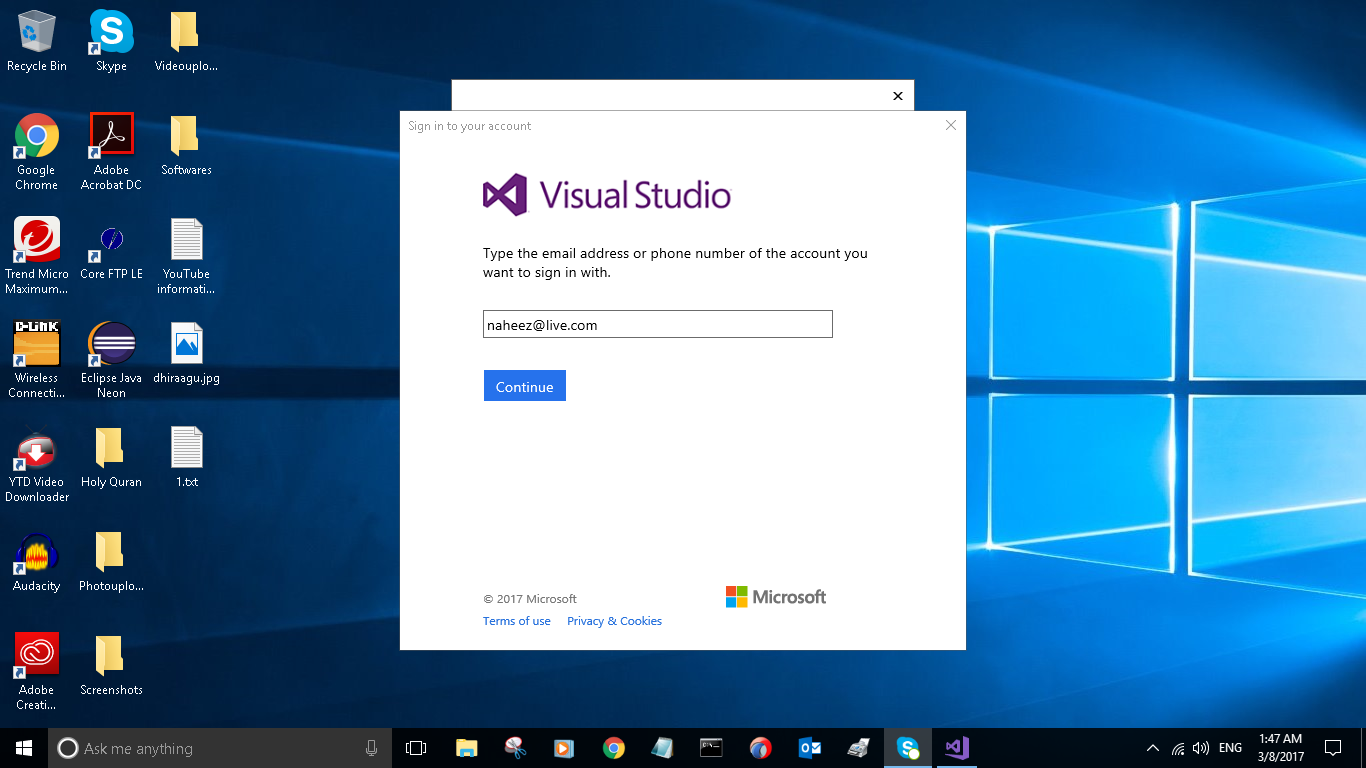Launch Adobe Acrobat DC from the desktop
The width and height of the screenshot is (1366, 768).
click(110, 133)
